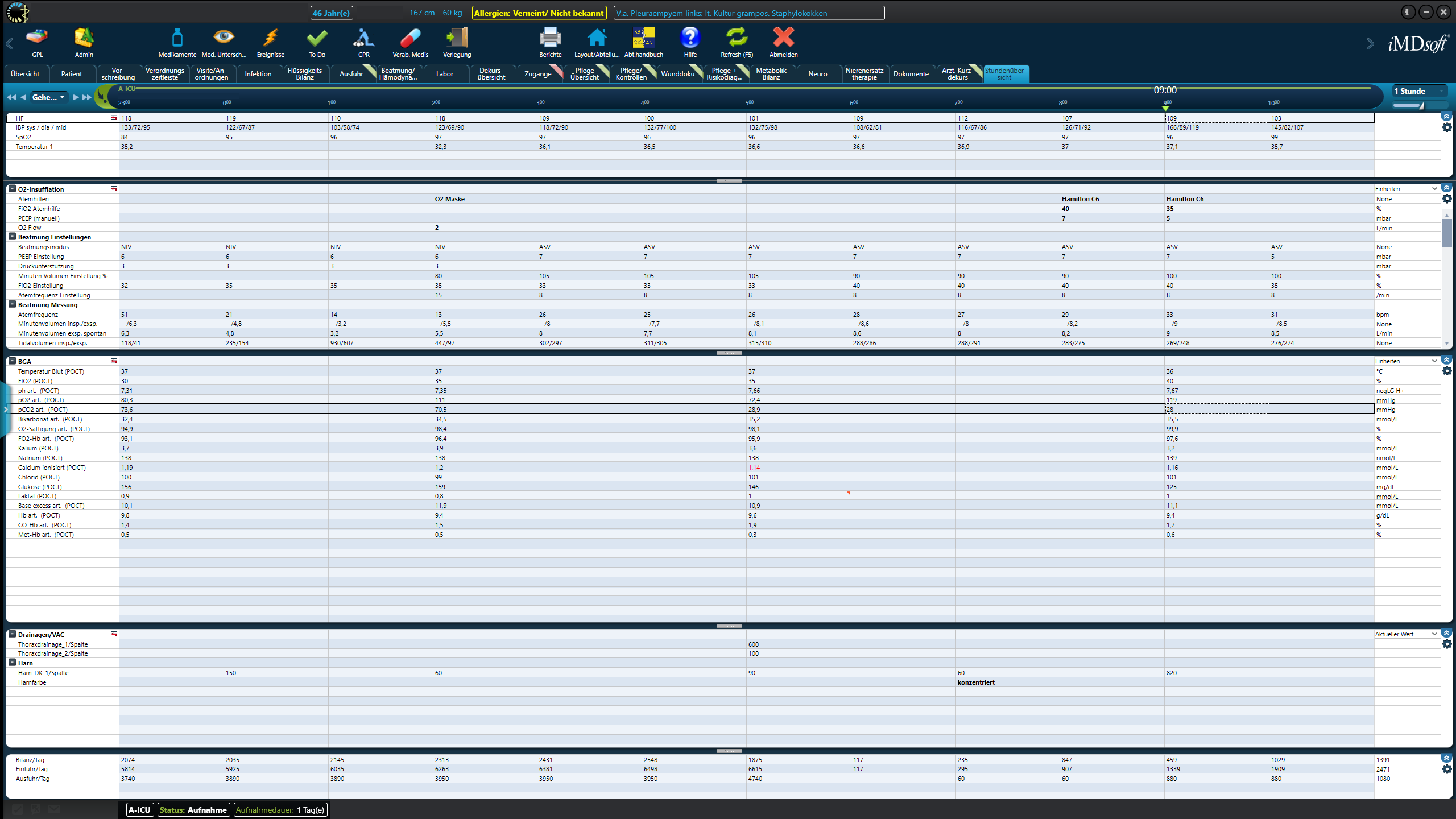1456x819 pixels.
Task: Open the Aktueller Wert dropdown
Action: [1406, 634]
